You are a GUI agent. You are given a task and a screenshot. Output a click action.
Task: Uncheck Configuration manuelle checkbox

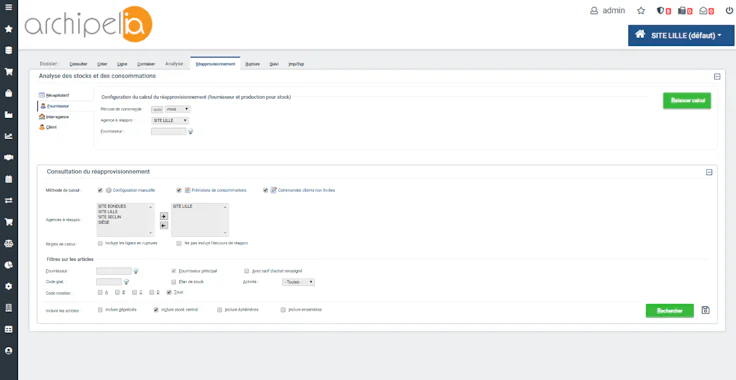[100, 190]
